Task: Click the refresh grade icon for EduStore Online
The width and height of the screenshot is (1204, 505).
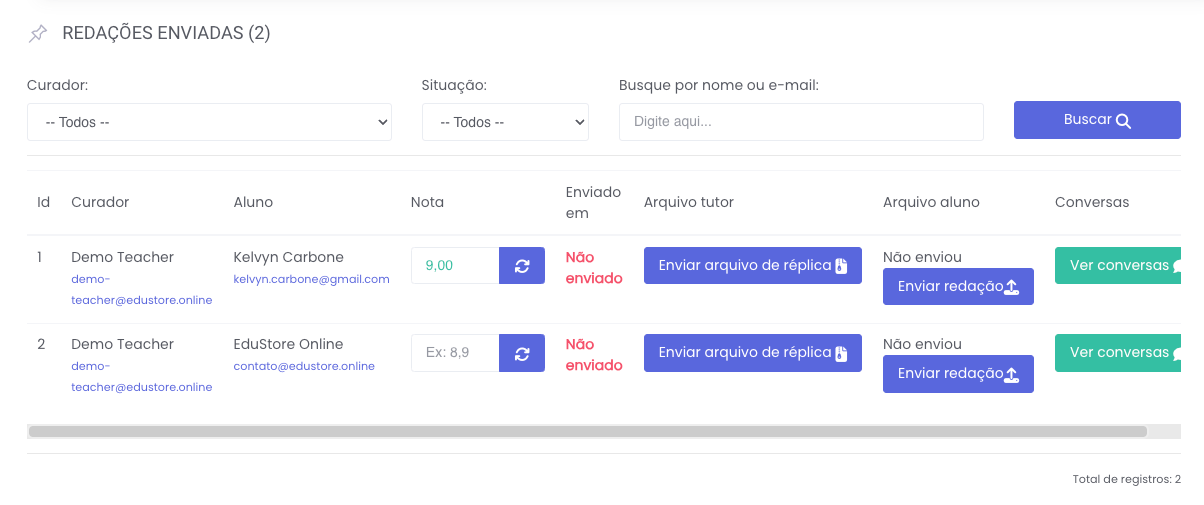Action: (522, 353)
